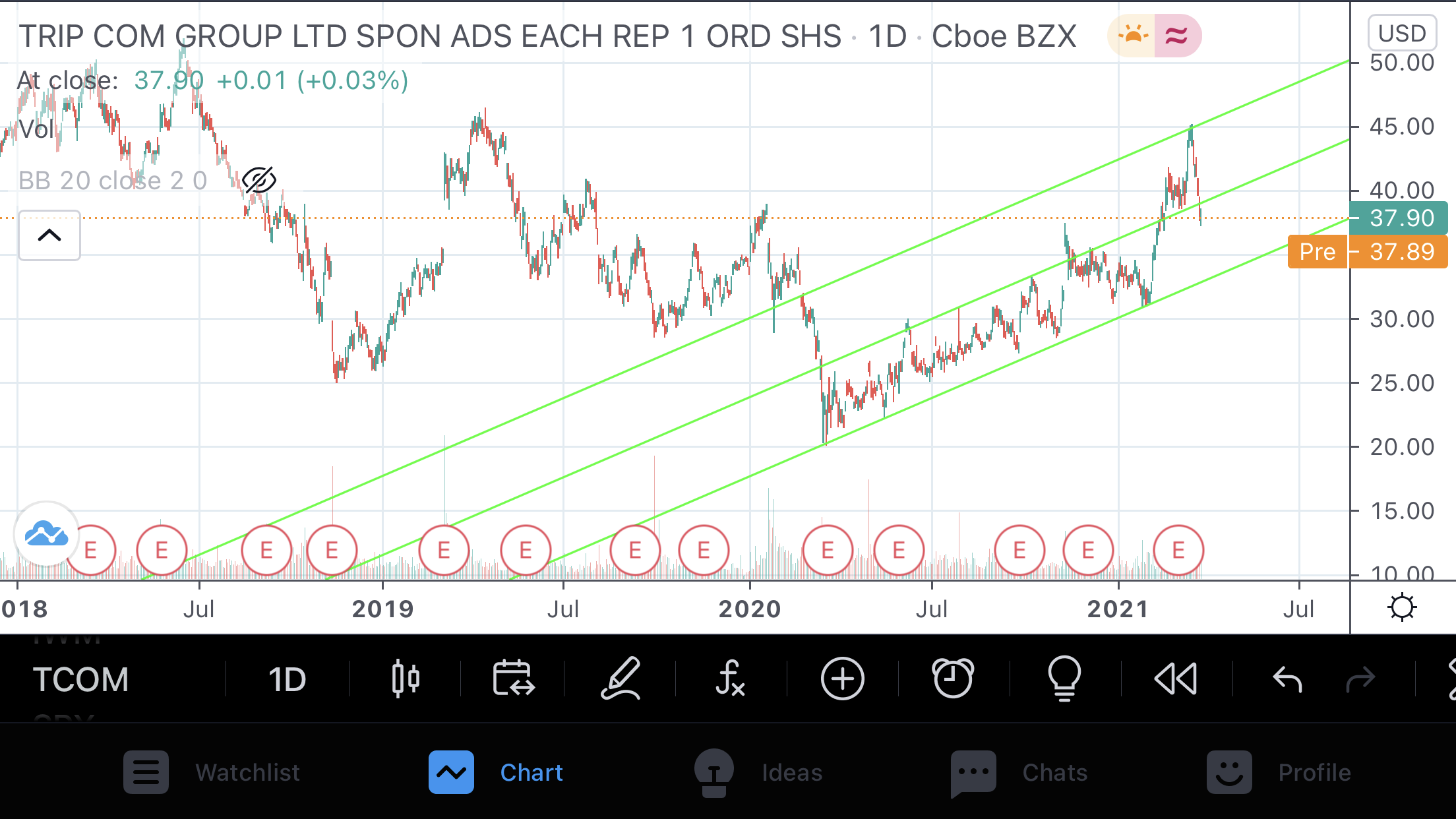Screen dimensions: 1456x819
Task: Tap the 2020 time axis label
Action: pos(750,609)
